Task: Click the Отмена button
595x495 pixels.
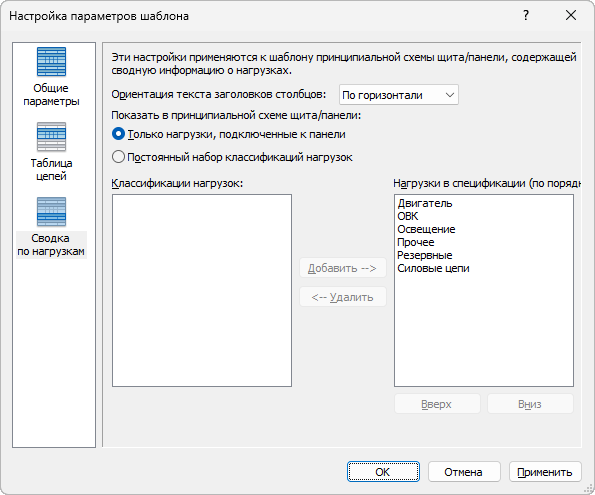Action: click(x=464, y=472)
